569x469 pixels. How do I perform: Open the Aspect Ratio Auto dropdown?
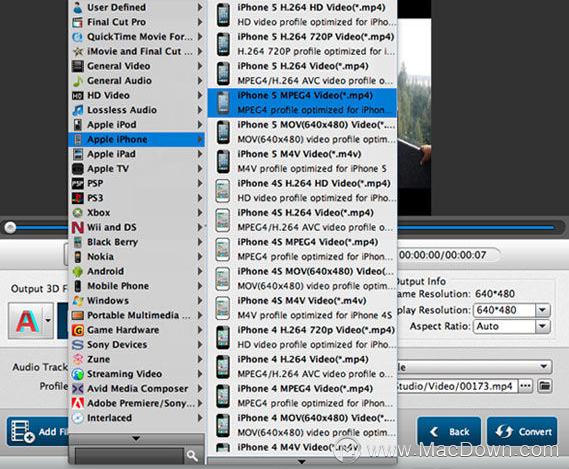543,326
